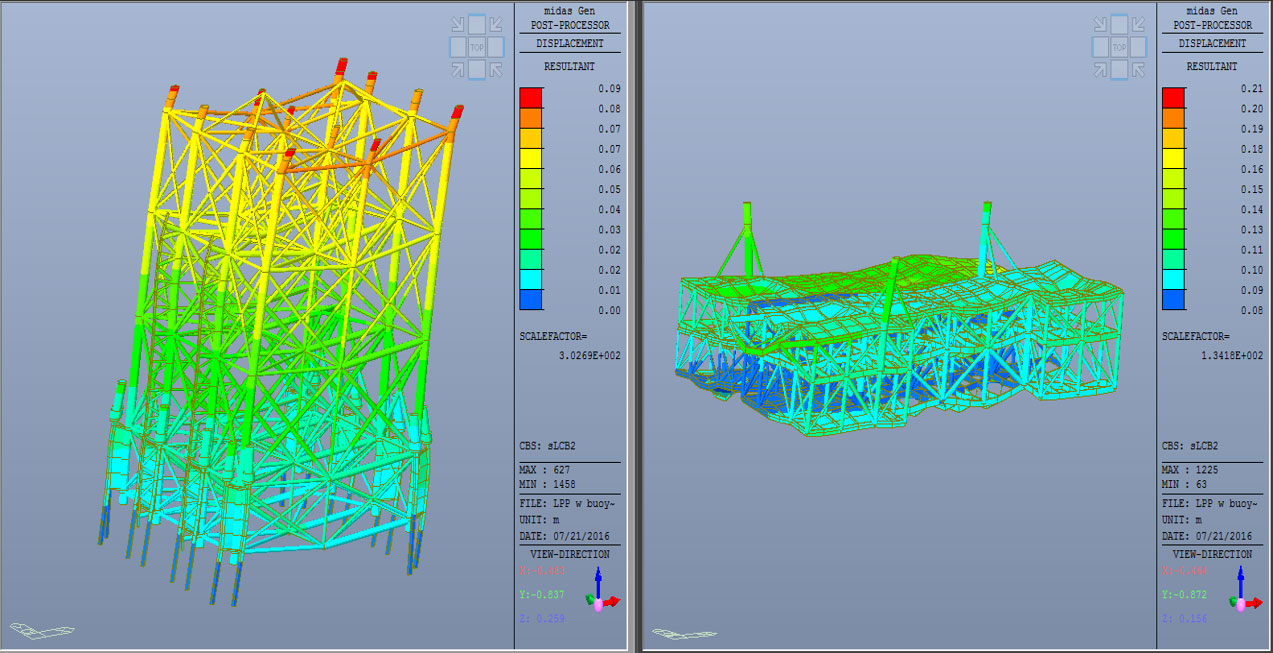Click the XYZ axis triad in left viewport
Image resolution: width=1273 pixels, height=653 pixels.
tap(603, 590)
